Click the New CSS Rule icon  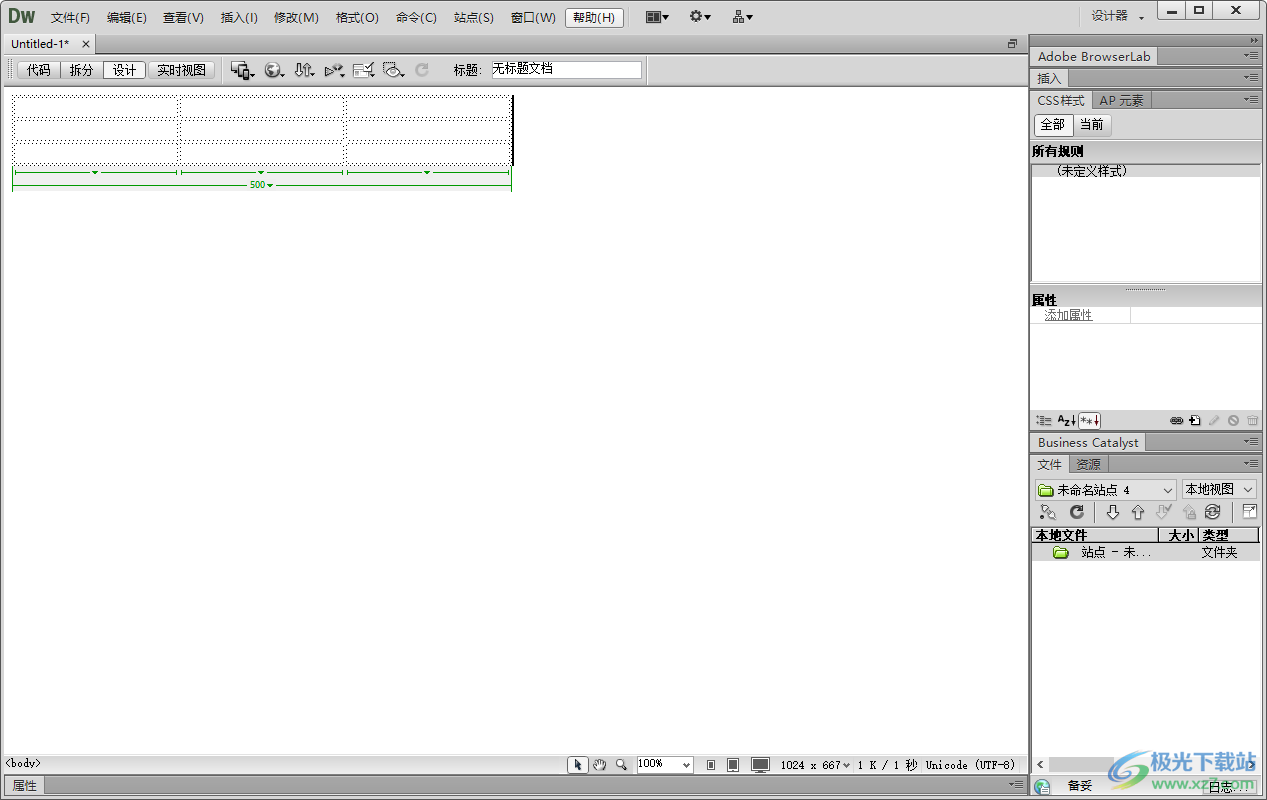1195,421
